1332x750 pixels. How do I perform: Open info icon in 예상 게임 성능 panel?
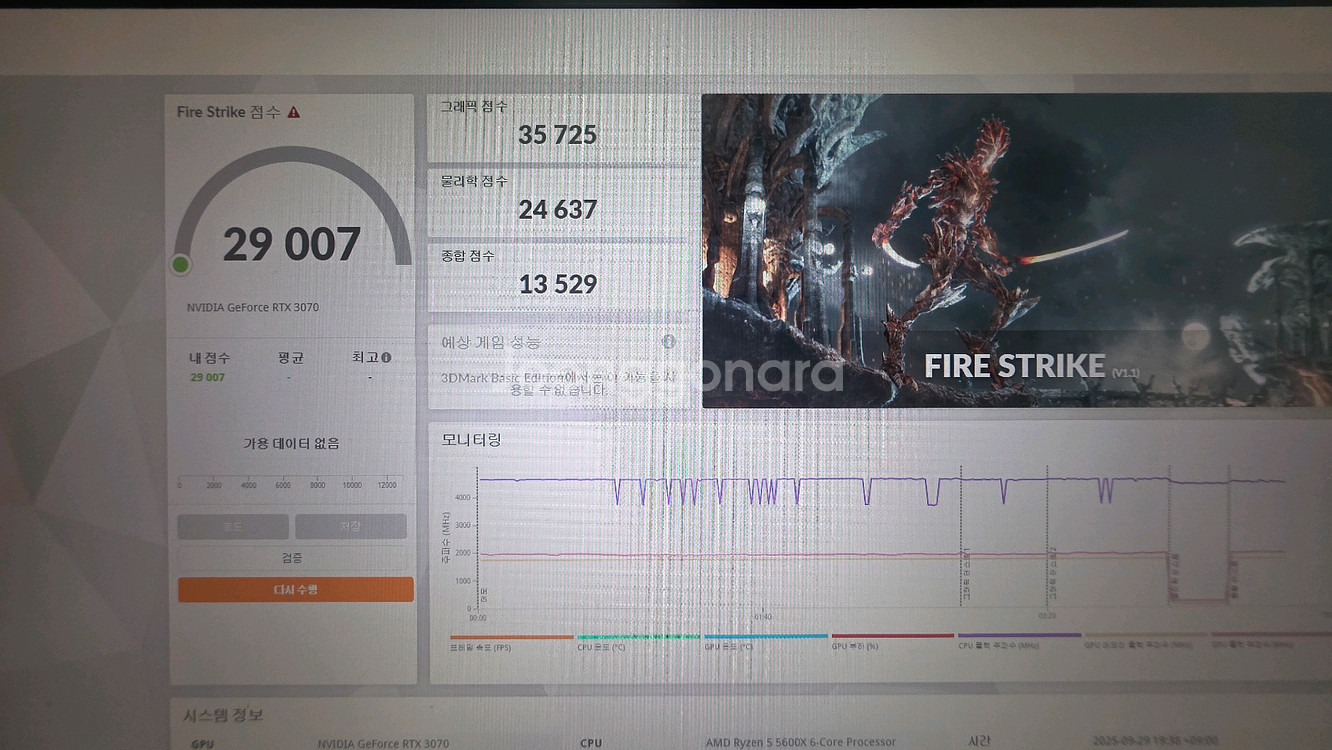(668, 341)
